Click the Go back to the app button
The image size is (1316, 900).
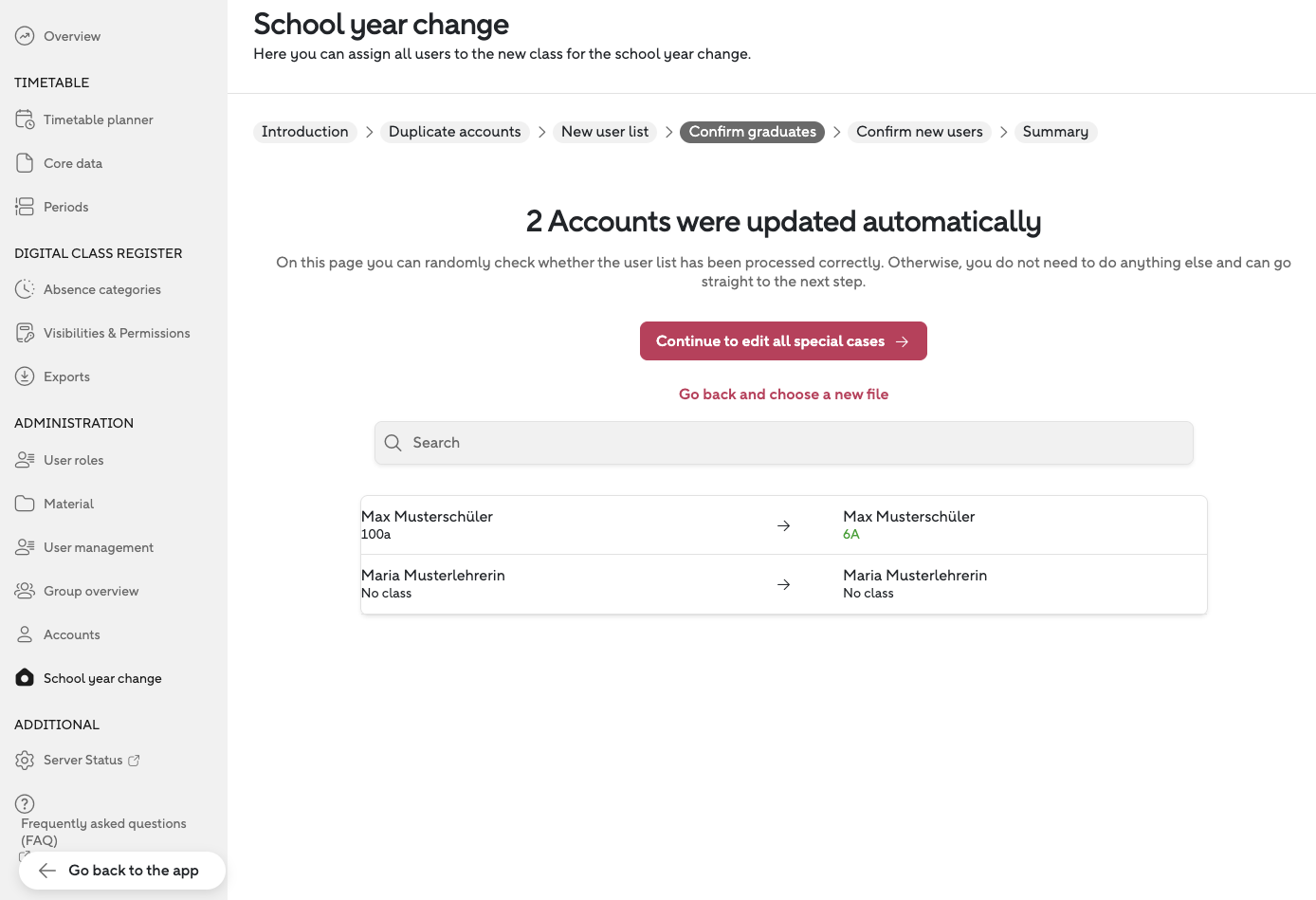click(x=122, y=871)
